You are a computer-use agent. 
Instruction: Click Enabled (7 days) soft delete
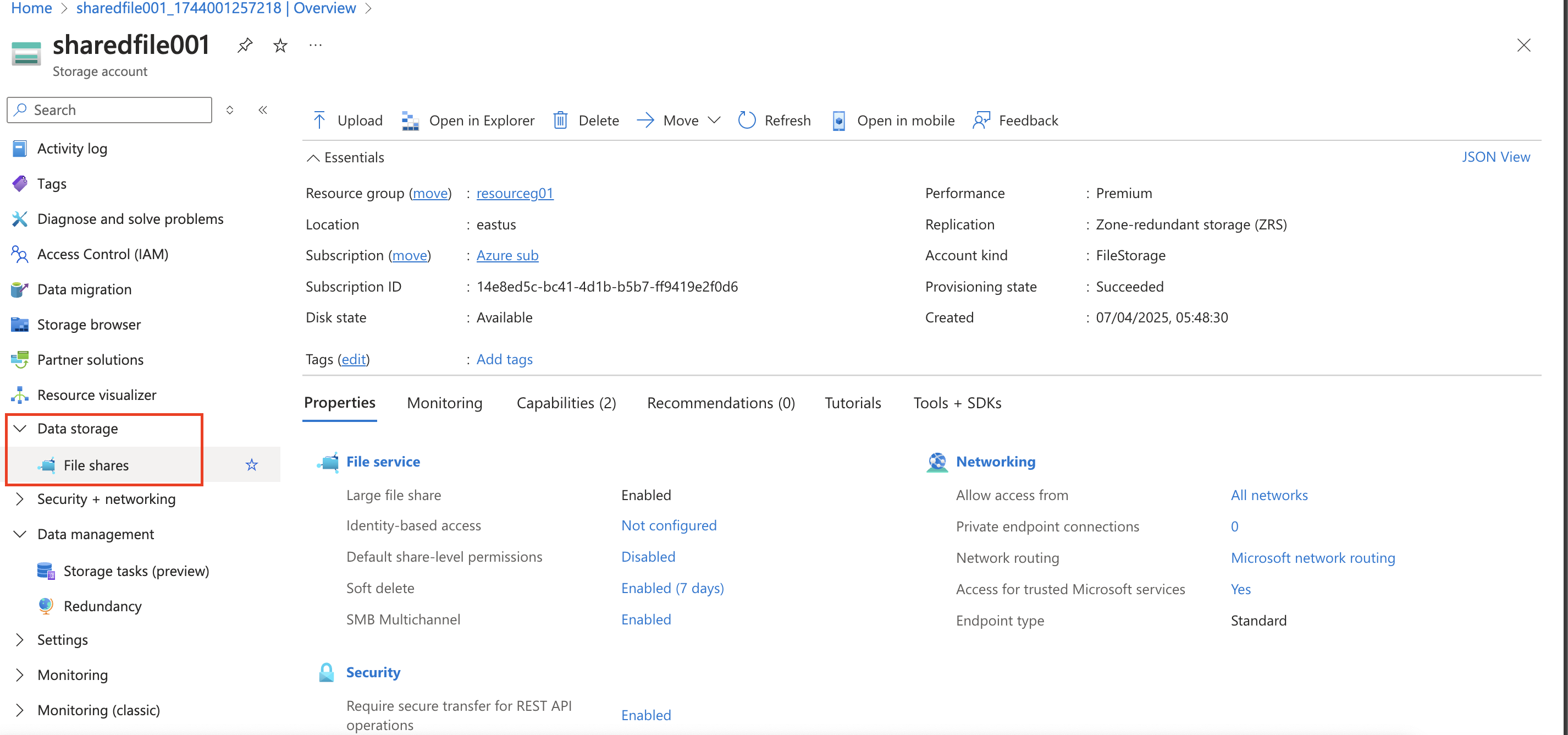click(x=672, y=588)
